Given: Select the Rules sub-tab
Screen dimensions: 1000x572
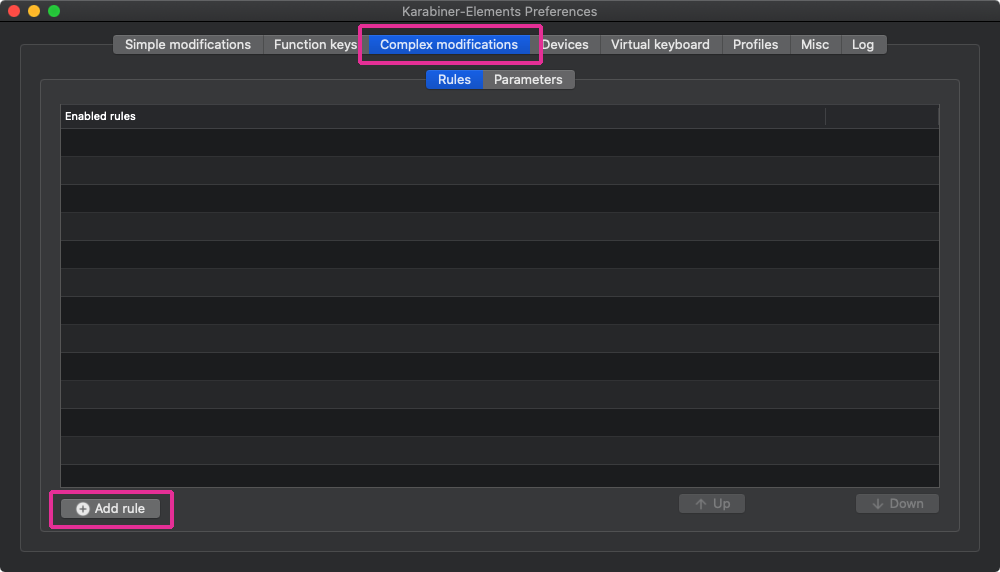Looking at the screenshot, I should pyautogui.click(x=454, y=80).
